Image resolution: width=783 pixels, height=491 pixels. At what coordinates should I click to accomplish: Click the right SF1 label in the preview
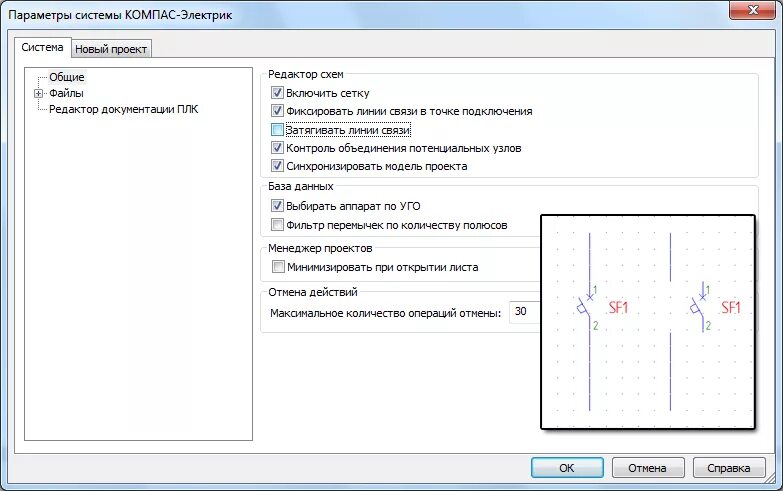(x=731, y=307)
